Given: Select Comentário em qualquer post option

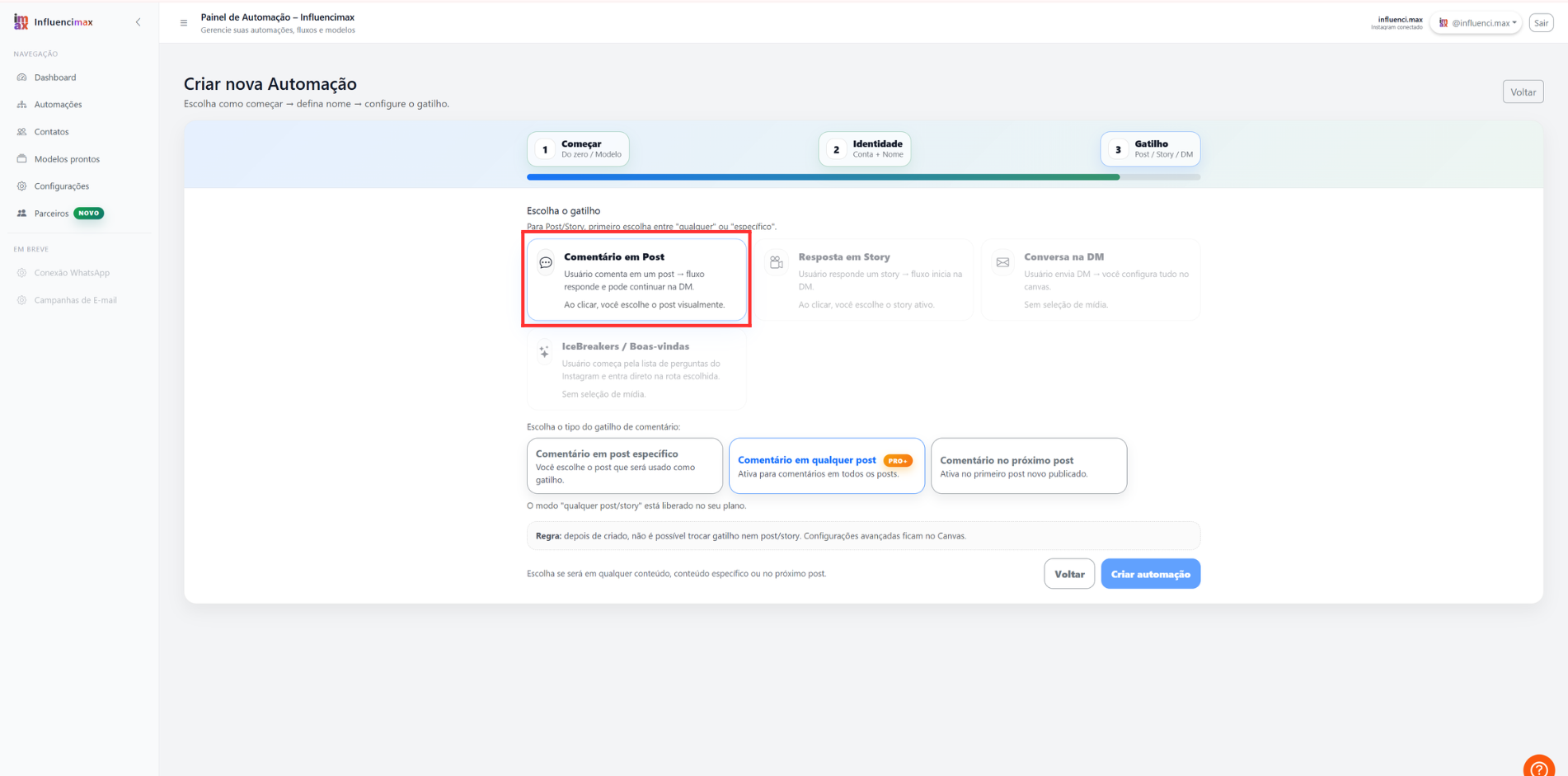Looking at the screenshot, I should tap(827, 466).
